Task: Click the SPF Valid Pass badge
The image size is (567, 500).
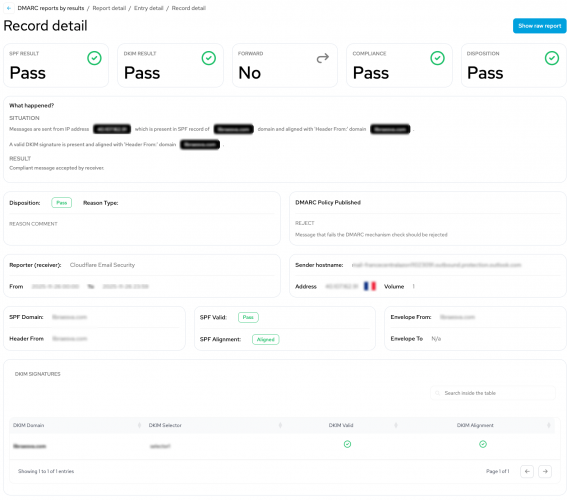Action: click(248, 317)
